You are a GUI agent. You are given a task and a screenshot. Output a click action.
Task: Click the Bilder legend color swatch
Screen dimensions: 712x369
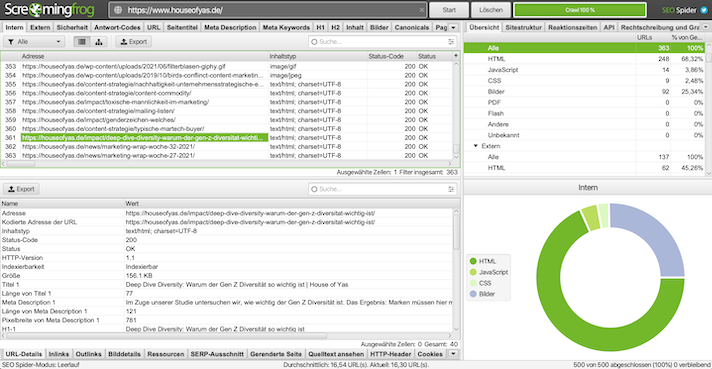point(473,294)
